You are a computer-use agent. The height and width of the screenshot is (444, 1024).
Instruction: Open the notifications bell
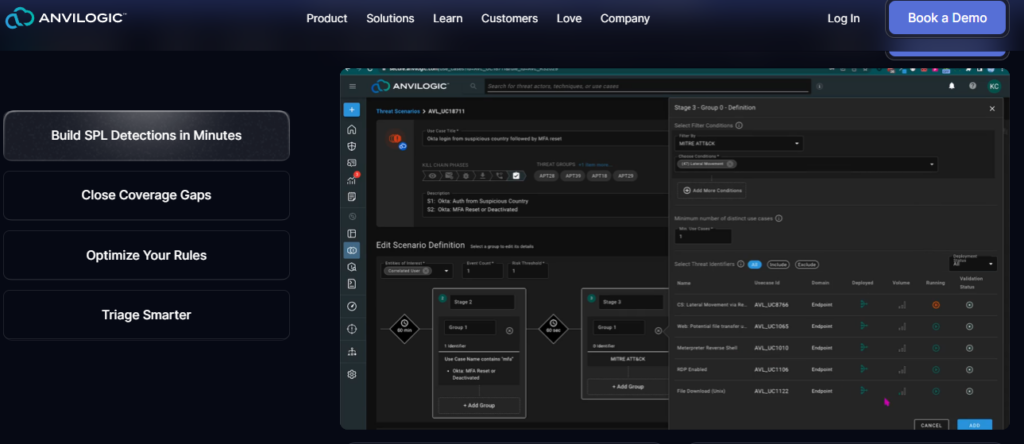952,86
